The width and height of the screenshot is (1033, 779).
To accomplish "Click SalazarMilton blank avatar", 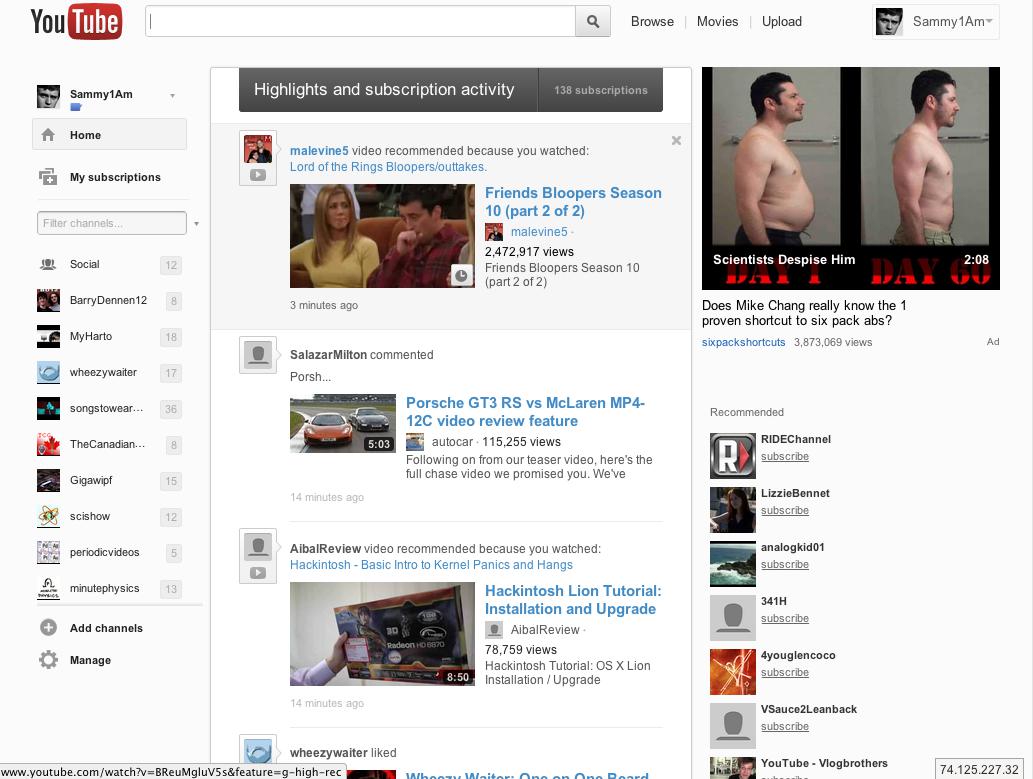I will click(258, 355).
